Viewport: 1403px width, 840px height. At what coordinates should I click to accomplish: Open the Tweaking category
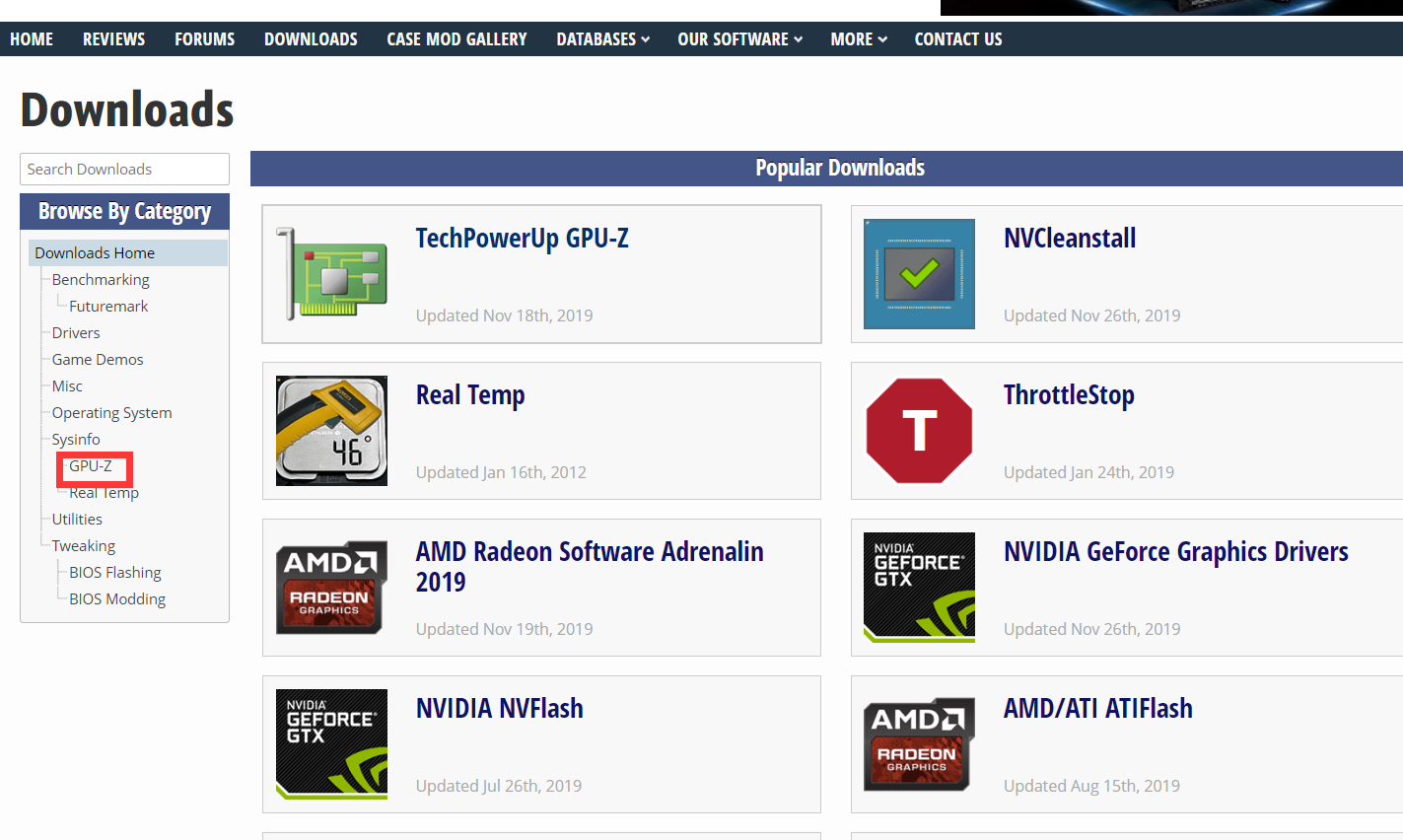coord(84,546)
